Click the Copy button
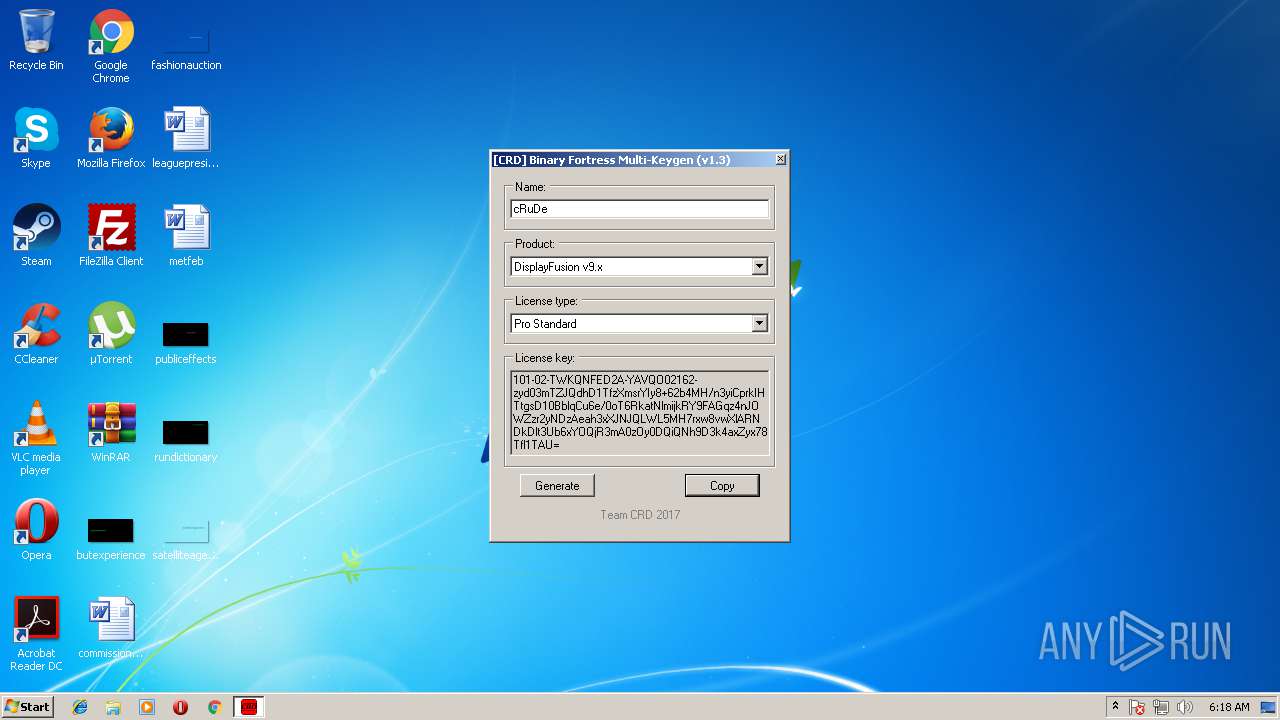Screen dimensions: 1280x720 [722, 486]
